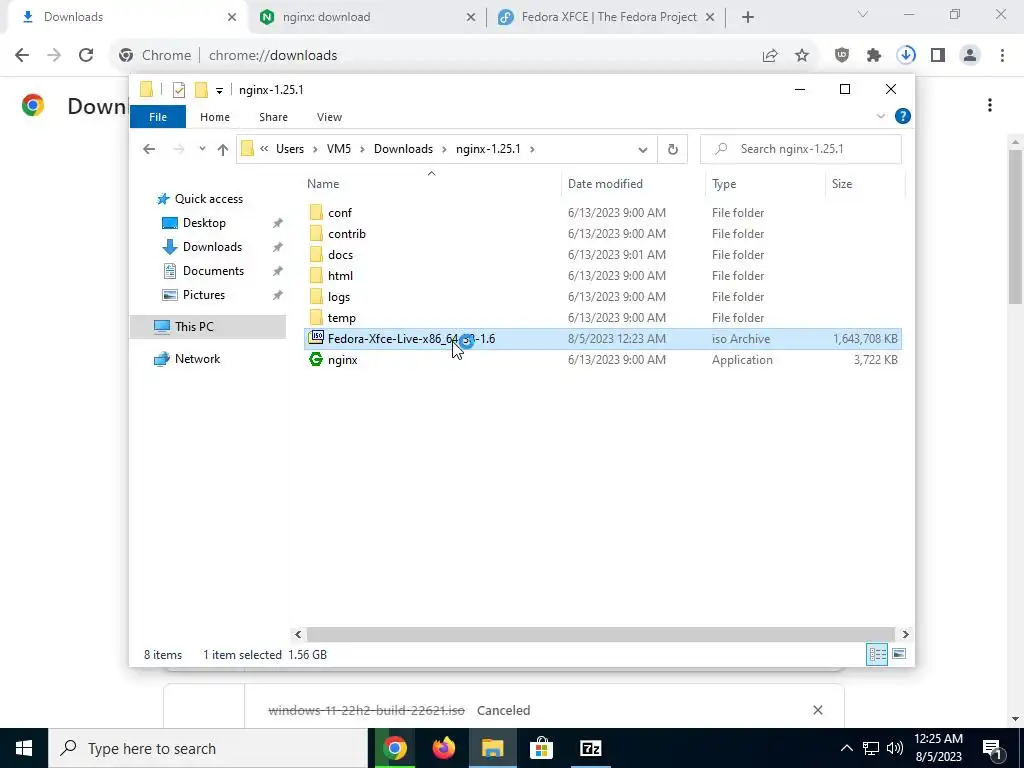The image size is (1024, 768).
Task: Click Downloads breadcrumb in address bar
Action: click(x=404, y=149)
